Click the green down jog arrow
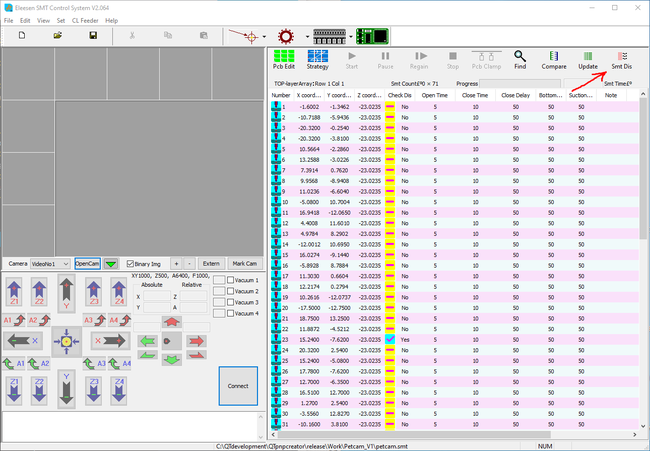The height and width of the screenshot is (451, 650). tap(172, 359)
